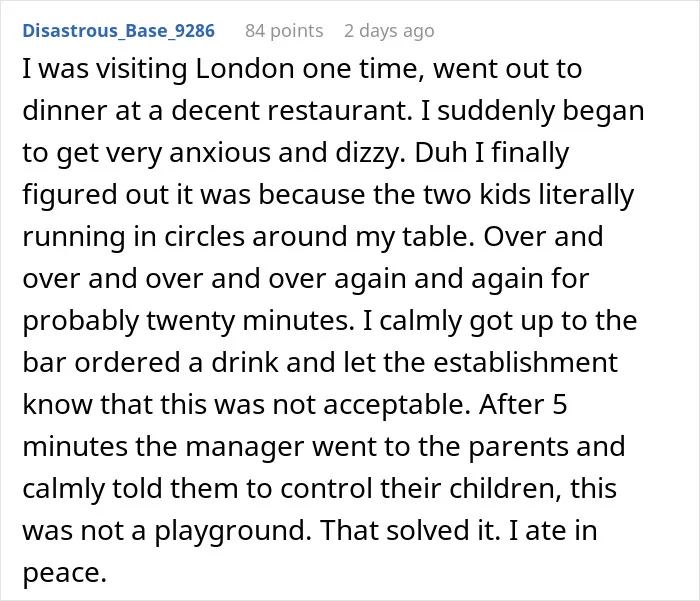
Task: Open the '2 days ago' timestamp permalink
Action: tap(389, 31)
